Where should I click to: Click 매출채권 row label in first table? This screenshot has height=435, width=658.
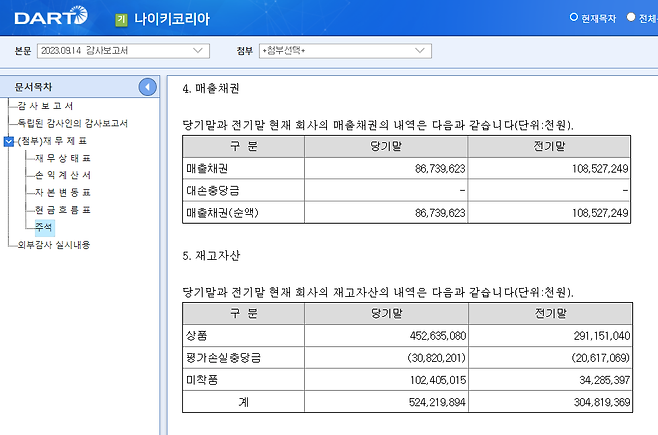pos(207,169)
